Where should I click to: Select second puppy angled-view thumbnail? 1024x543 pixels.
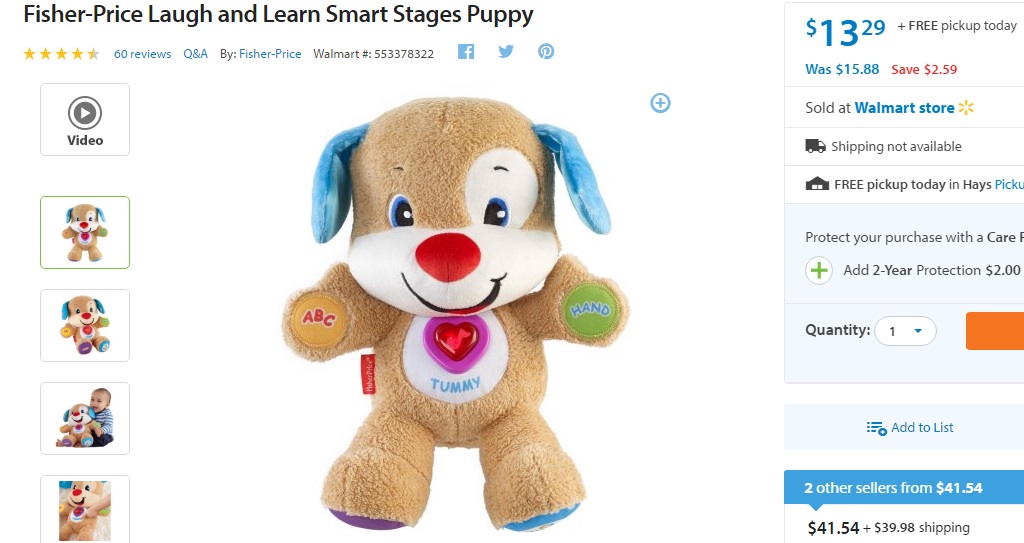[85, 325]
